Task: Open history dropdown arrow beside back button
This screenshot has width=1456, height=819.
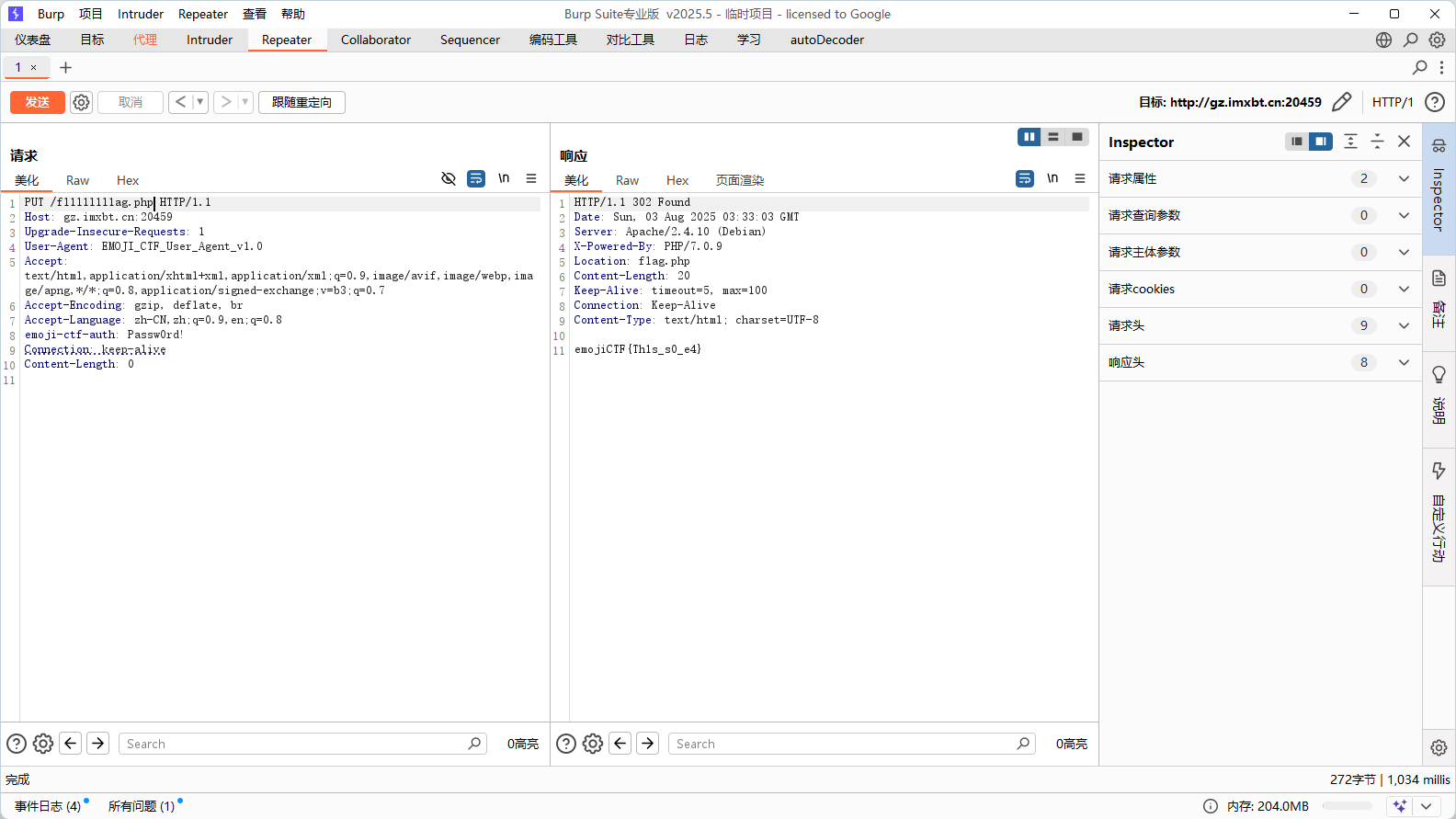Action: coord(200,102)
